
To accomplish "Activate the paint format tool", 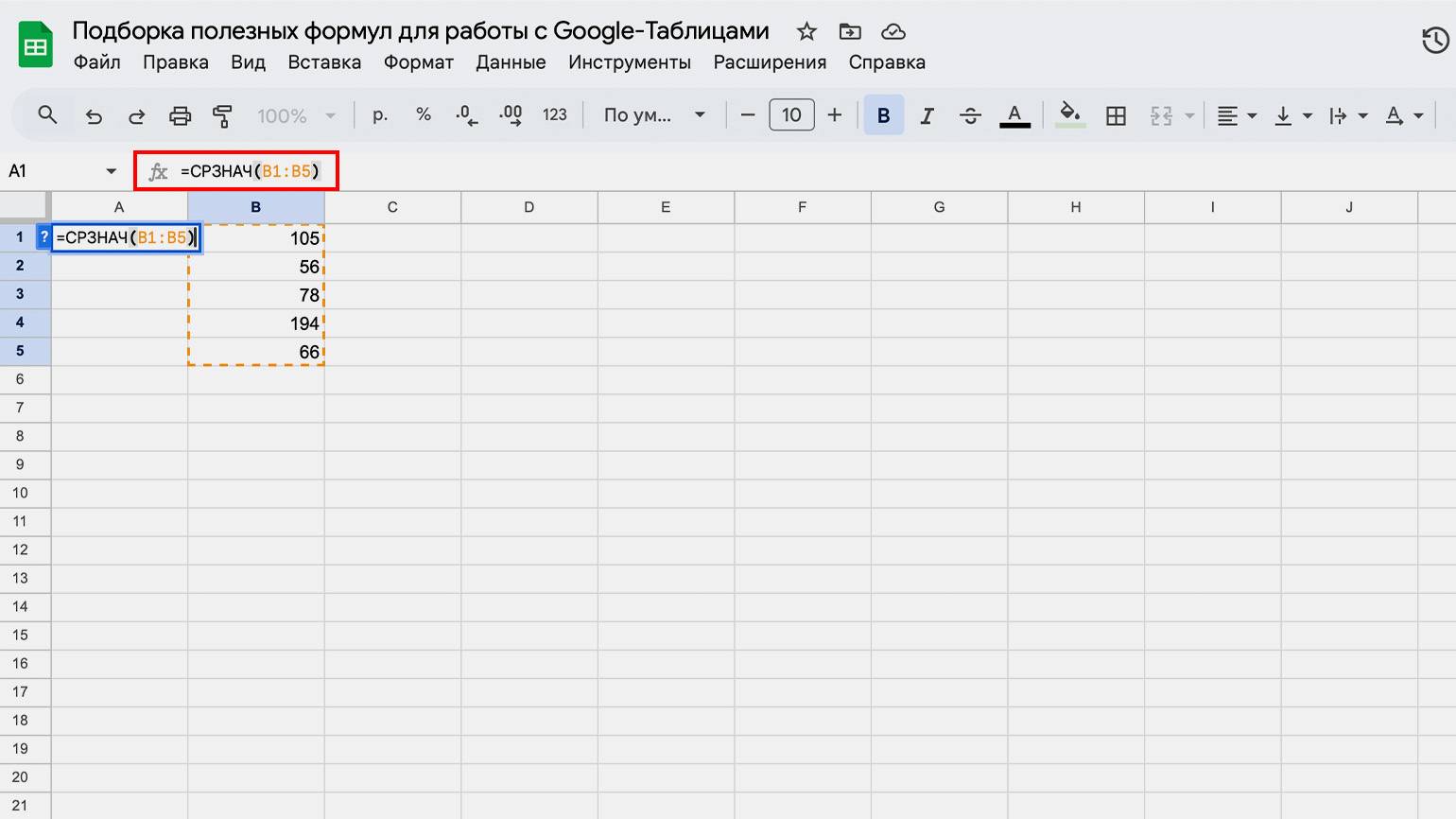I will click(x=222, y=115).
